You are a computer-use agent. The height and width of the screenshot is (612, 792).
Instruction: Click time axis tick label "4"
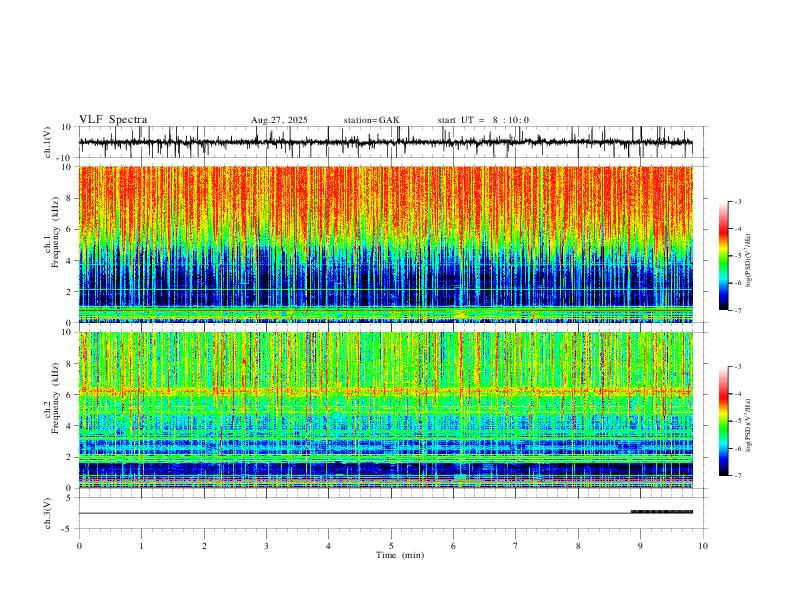[x=328, y=546]
